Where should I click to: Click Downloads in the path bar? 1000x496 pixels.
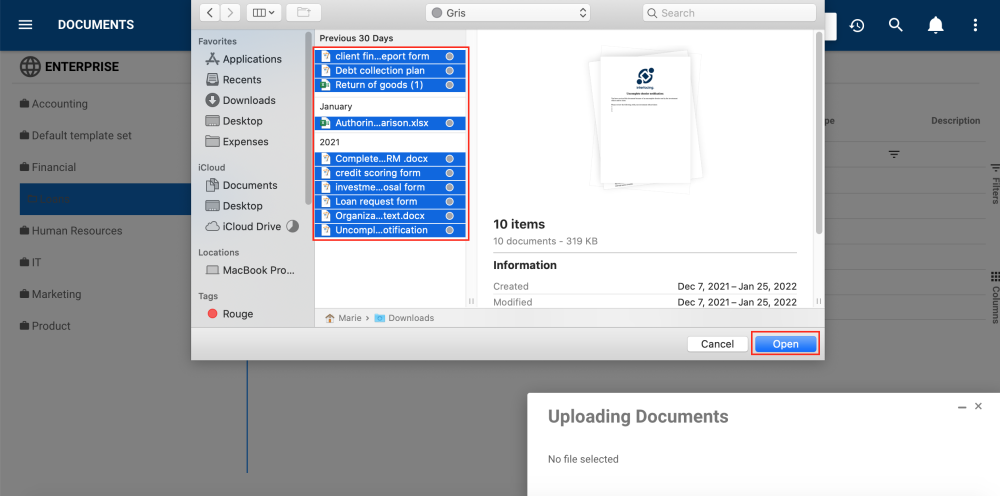tap(404, 317)
